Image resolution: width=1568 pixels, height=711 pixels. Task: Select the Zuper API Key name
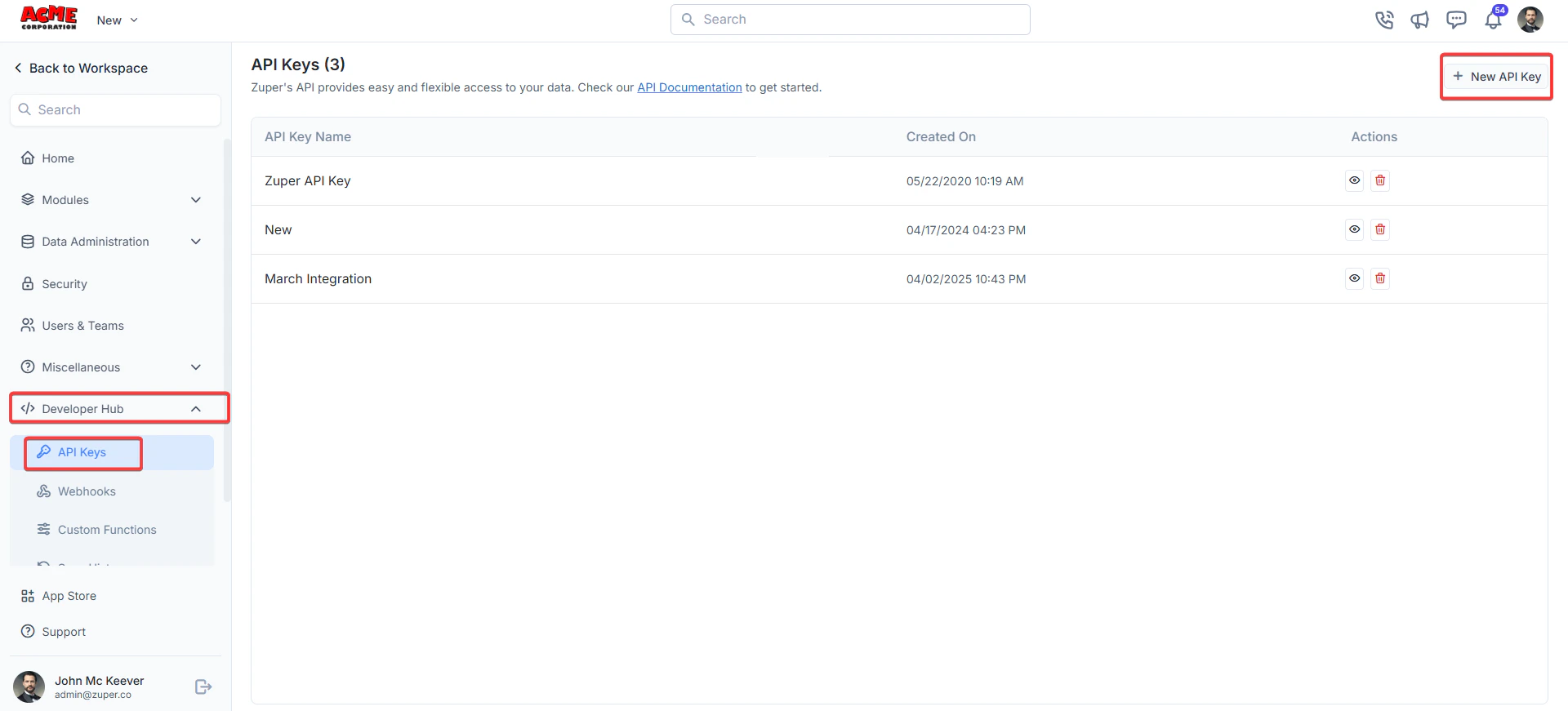308,180
